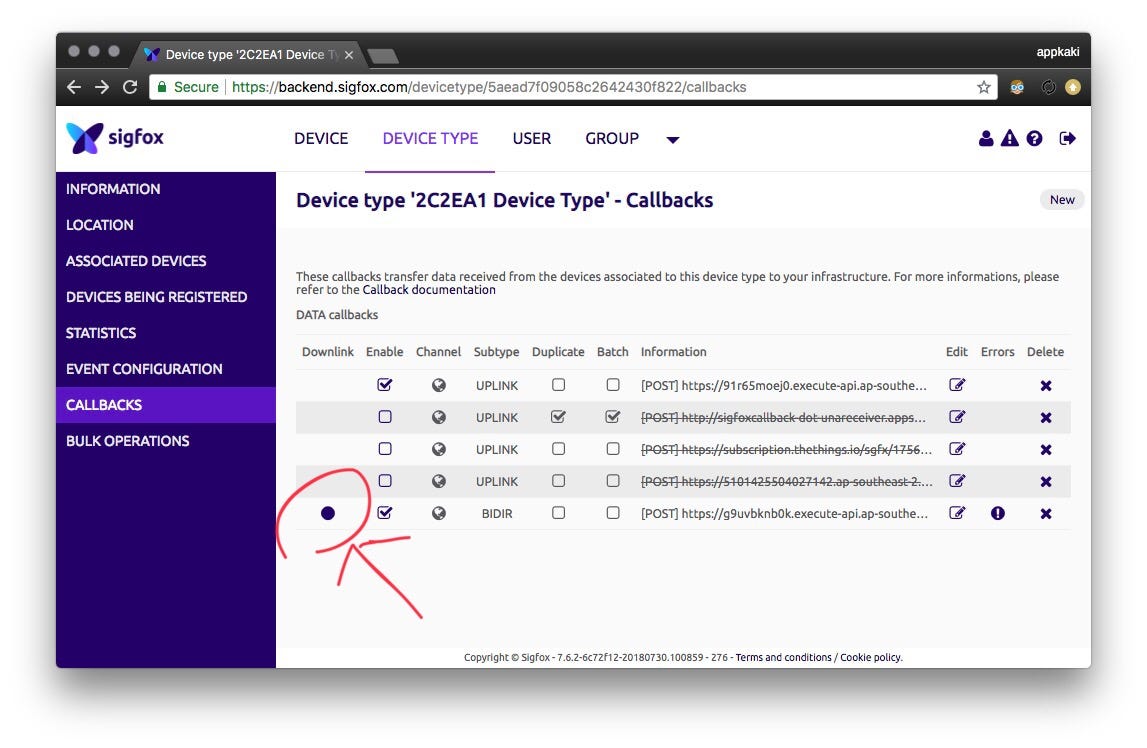Click channel globe icon of BIDIR row
The image size is (1147, 748).
point(439,514)
